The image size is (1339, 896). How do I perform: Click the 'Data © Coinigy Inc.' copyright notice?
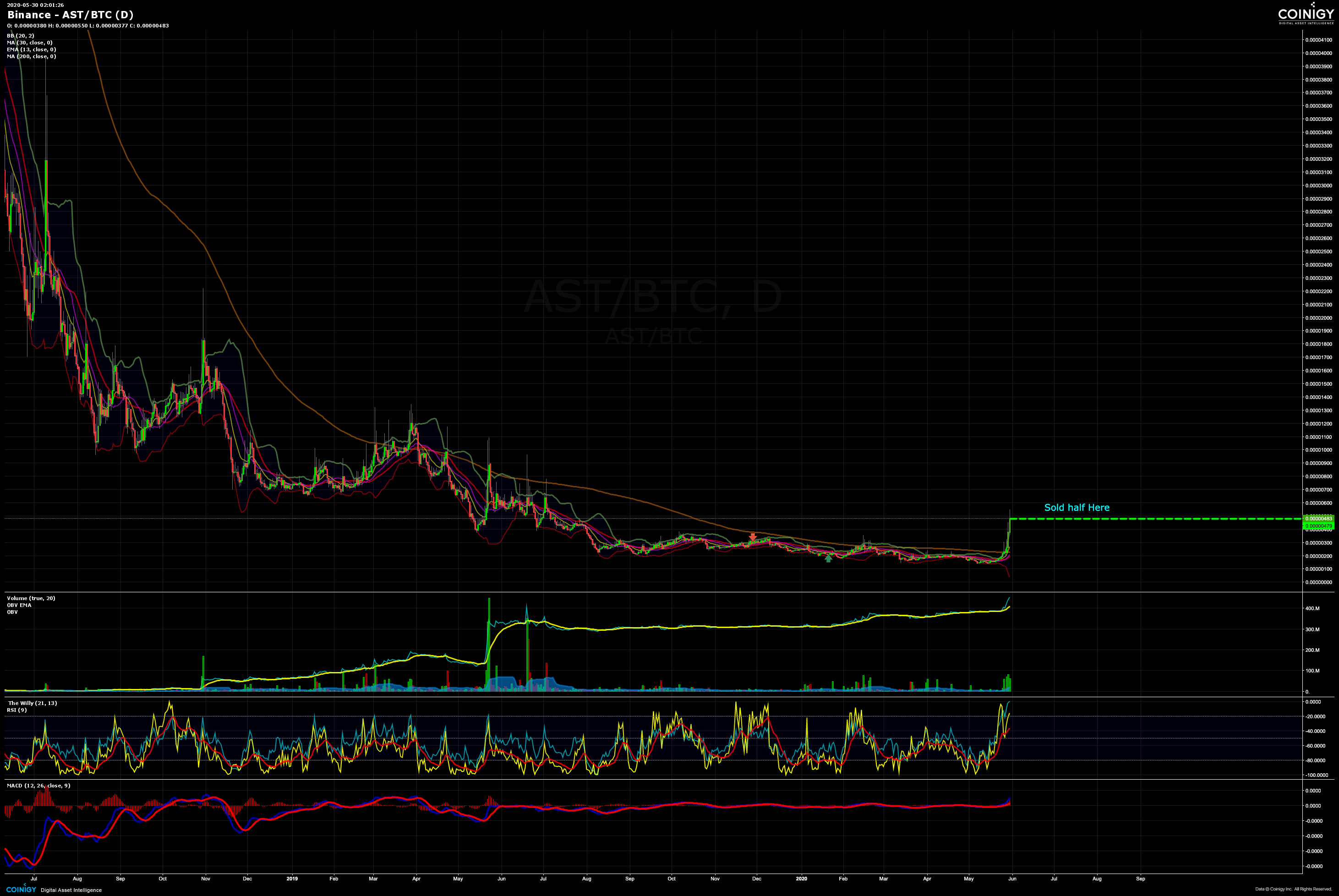(1293, 889)
